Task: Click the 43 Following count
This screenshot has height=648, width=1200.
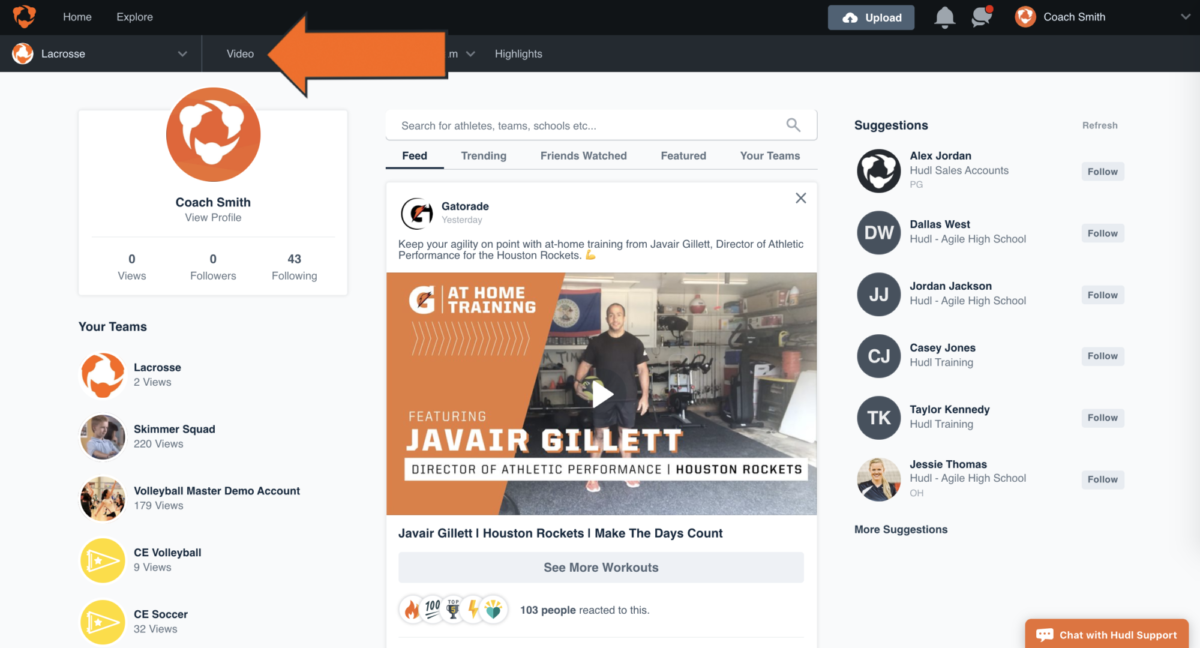Action: click(294, 267)
